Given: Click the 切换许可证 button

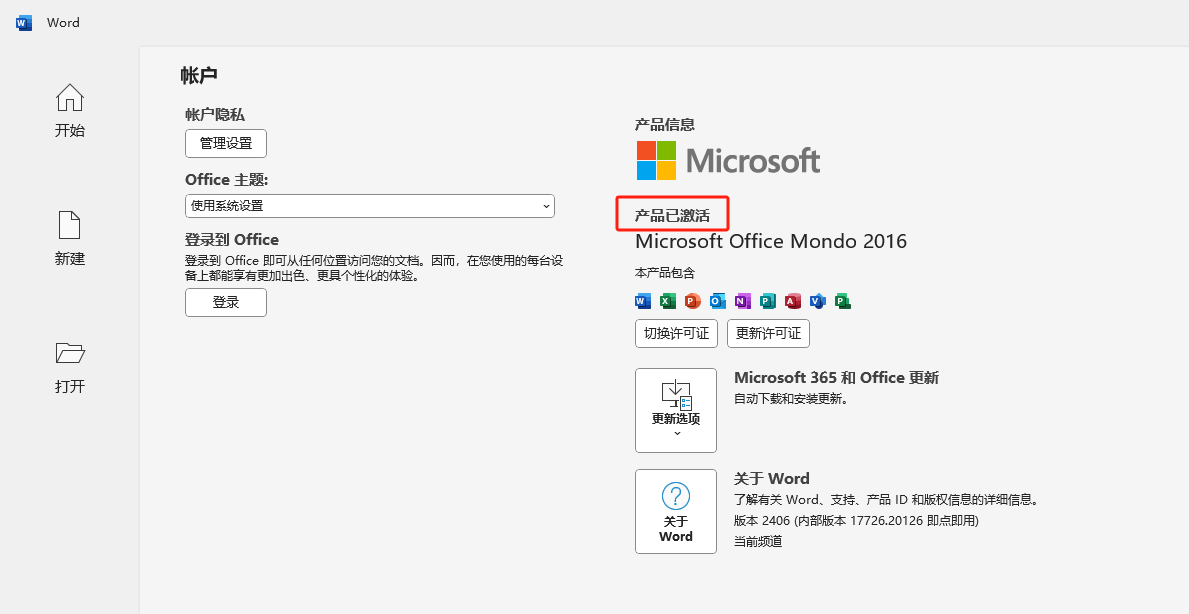Looking at the screenshot, I should click(676, 334).
